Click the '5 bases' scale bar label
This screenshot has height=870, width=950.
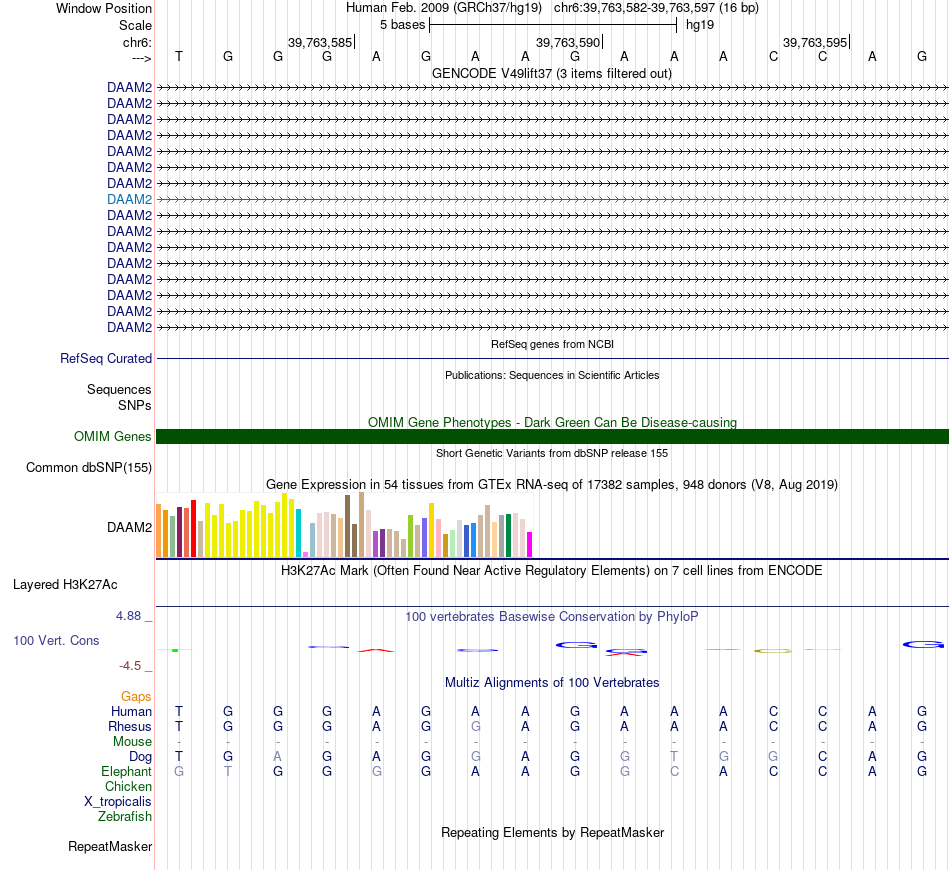click(402, 25)
